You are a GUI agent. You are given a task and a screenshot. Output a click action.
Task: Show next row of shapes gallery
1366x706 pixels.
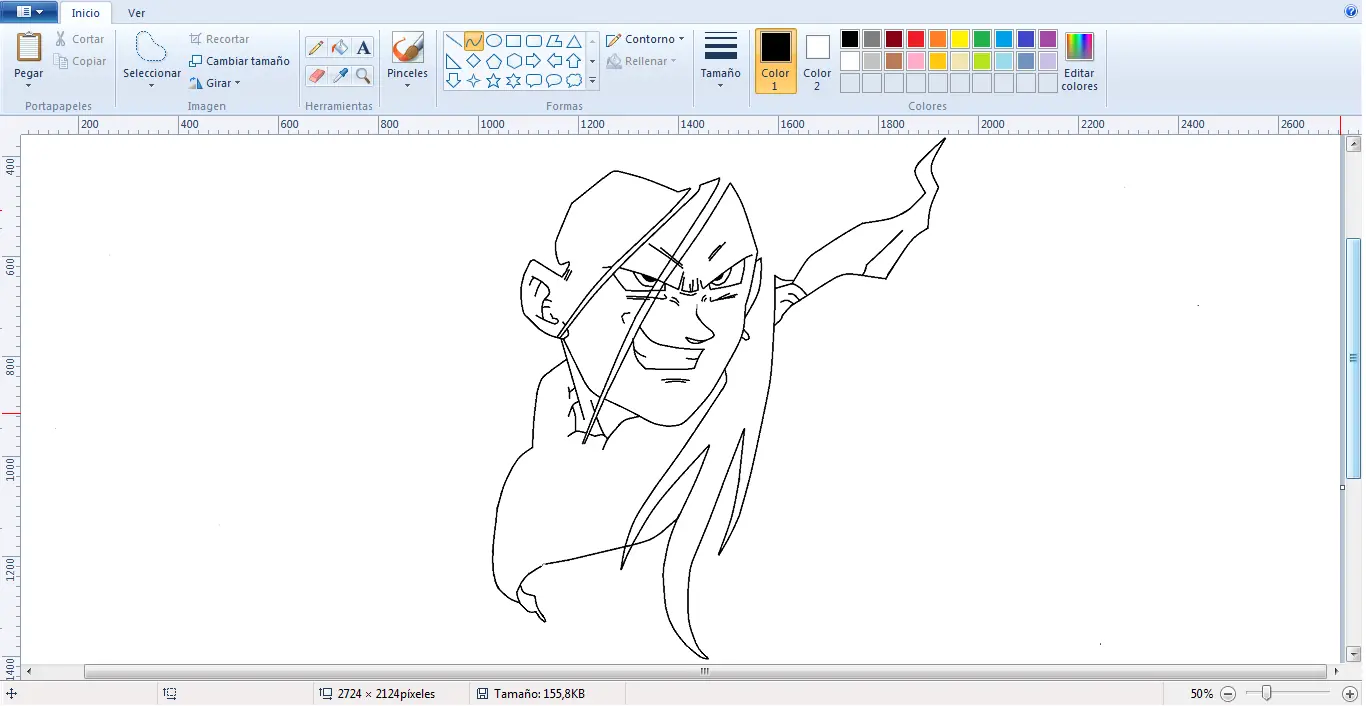point(592,61)
